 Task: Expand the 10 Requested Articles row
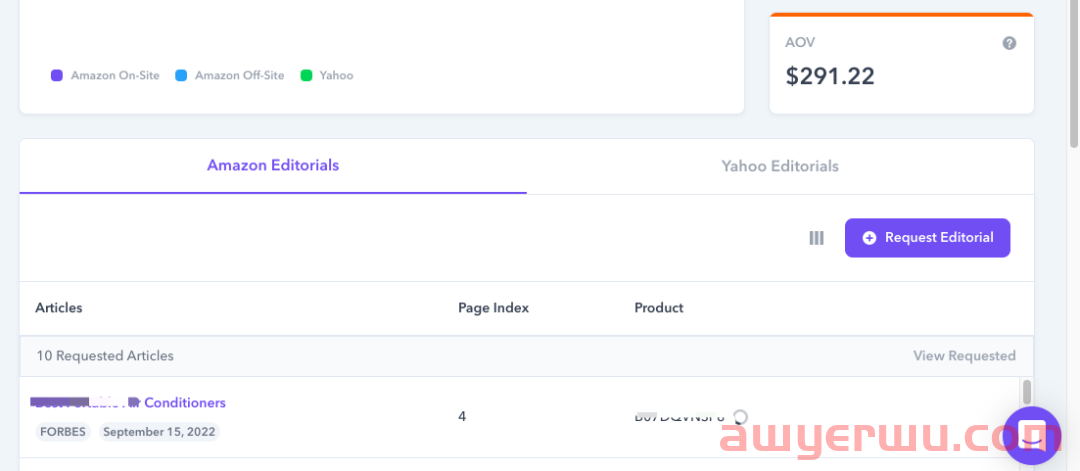pos(105,356)
